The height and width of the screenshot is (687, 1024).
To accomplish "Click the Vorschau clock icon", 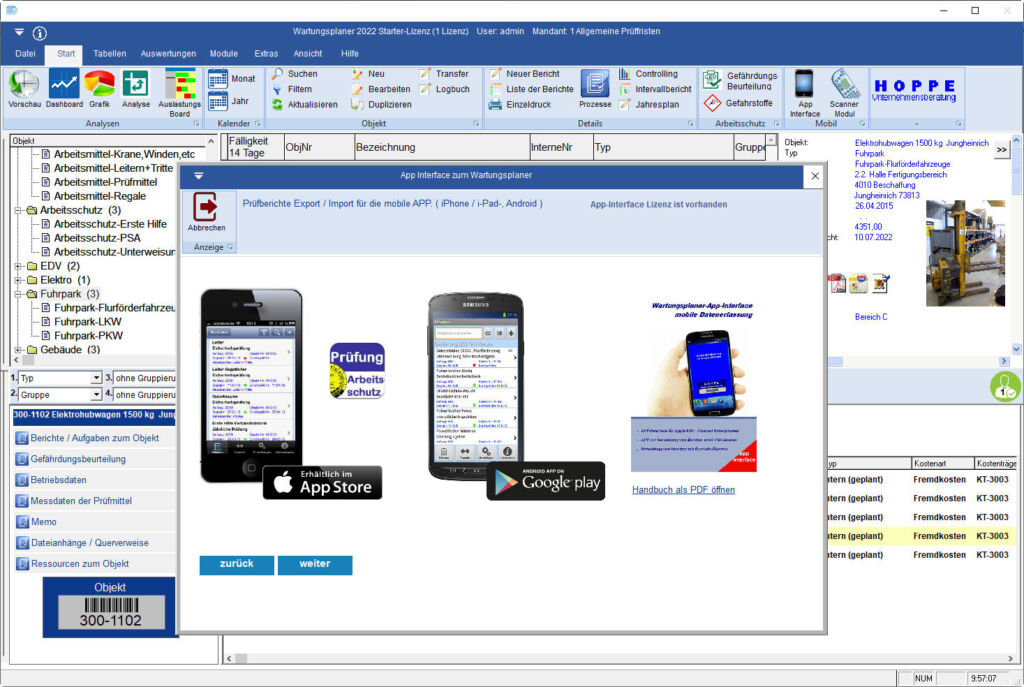I will coord(24,86).
